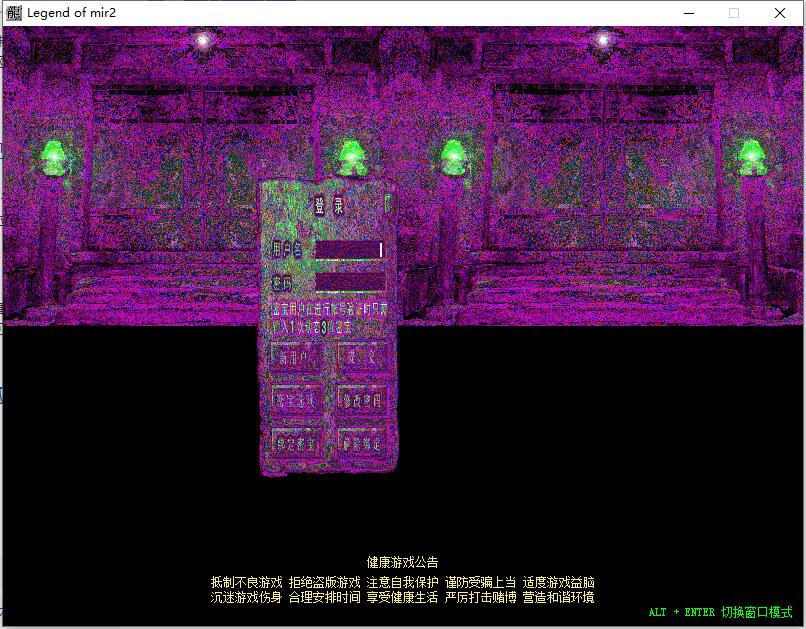Open 修改密码 to change password
The width and height of the screenshot is (806, 629).
click(361, 399)
